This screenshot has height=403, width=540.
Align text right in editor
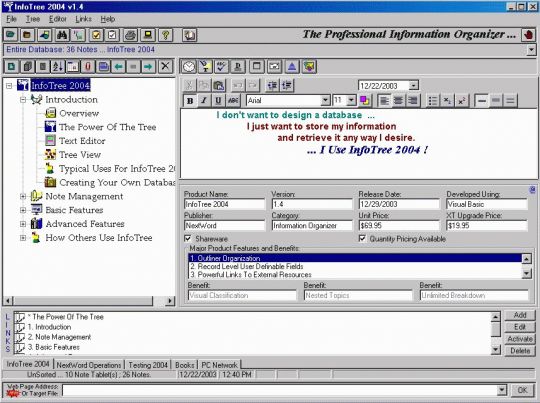pos(413,101)
